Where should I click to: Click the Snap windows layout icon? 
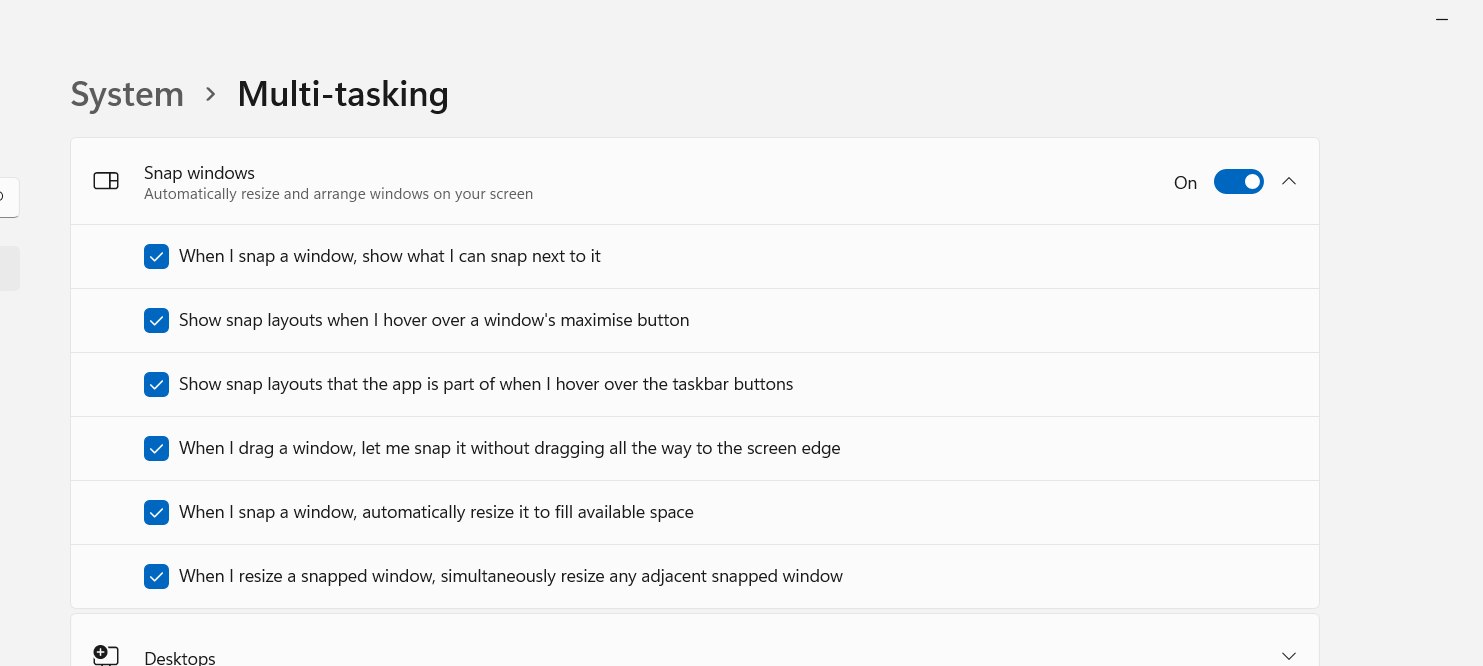coord(106,181)
